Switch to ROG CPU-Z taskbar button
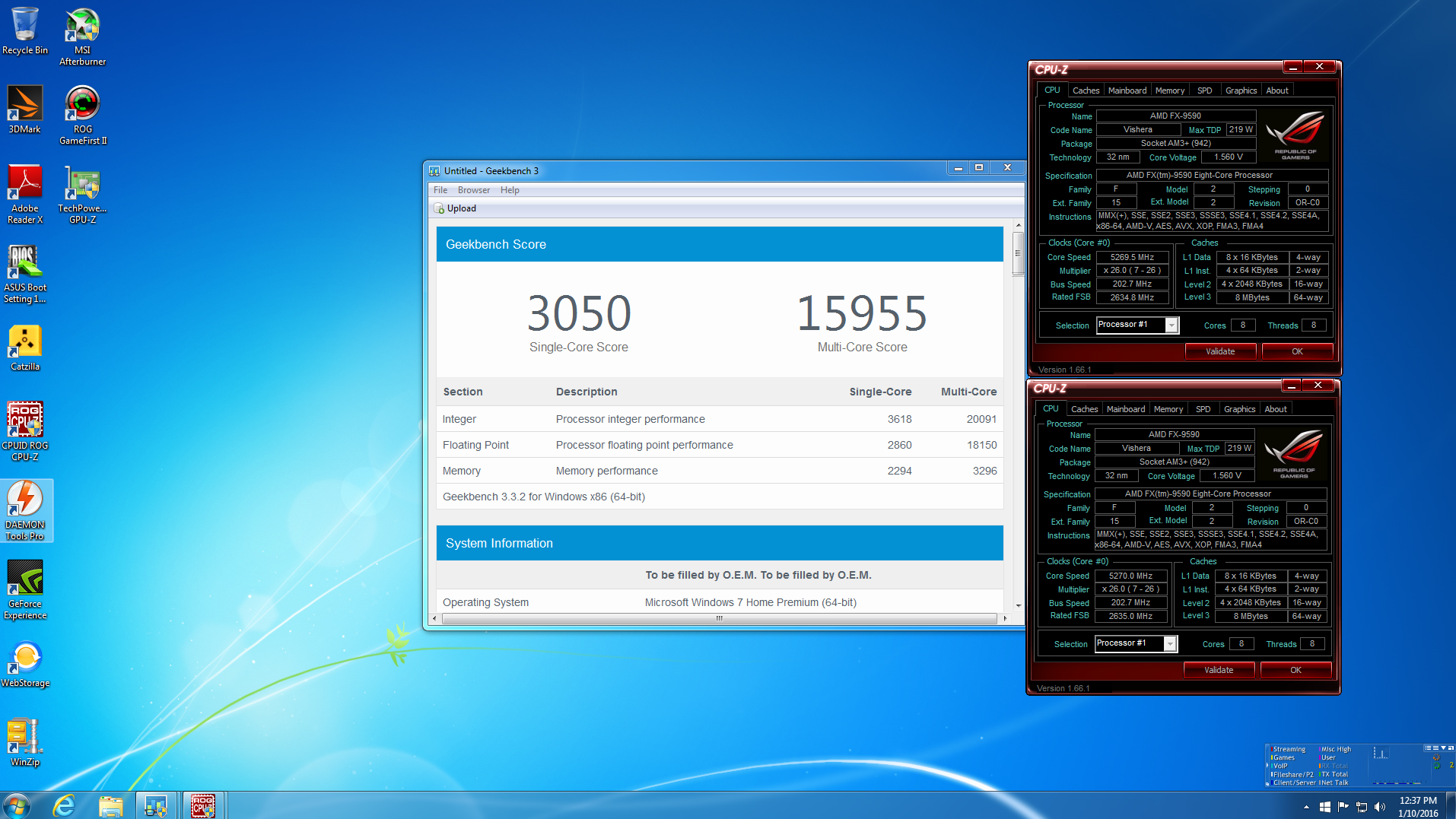1456x819 pixels. point(202,805)
